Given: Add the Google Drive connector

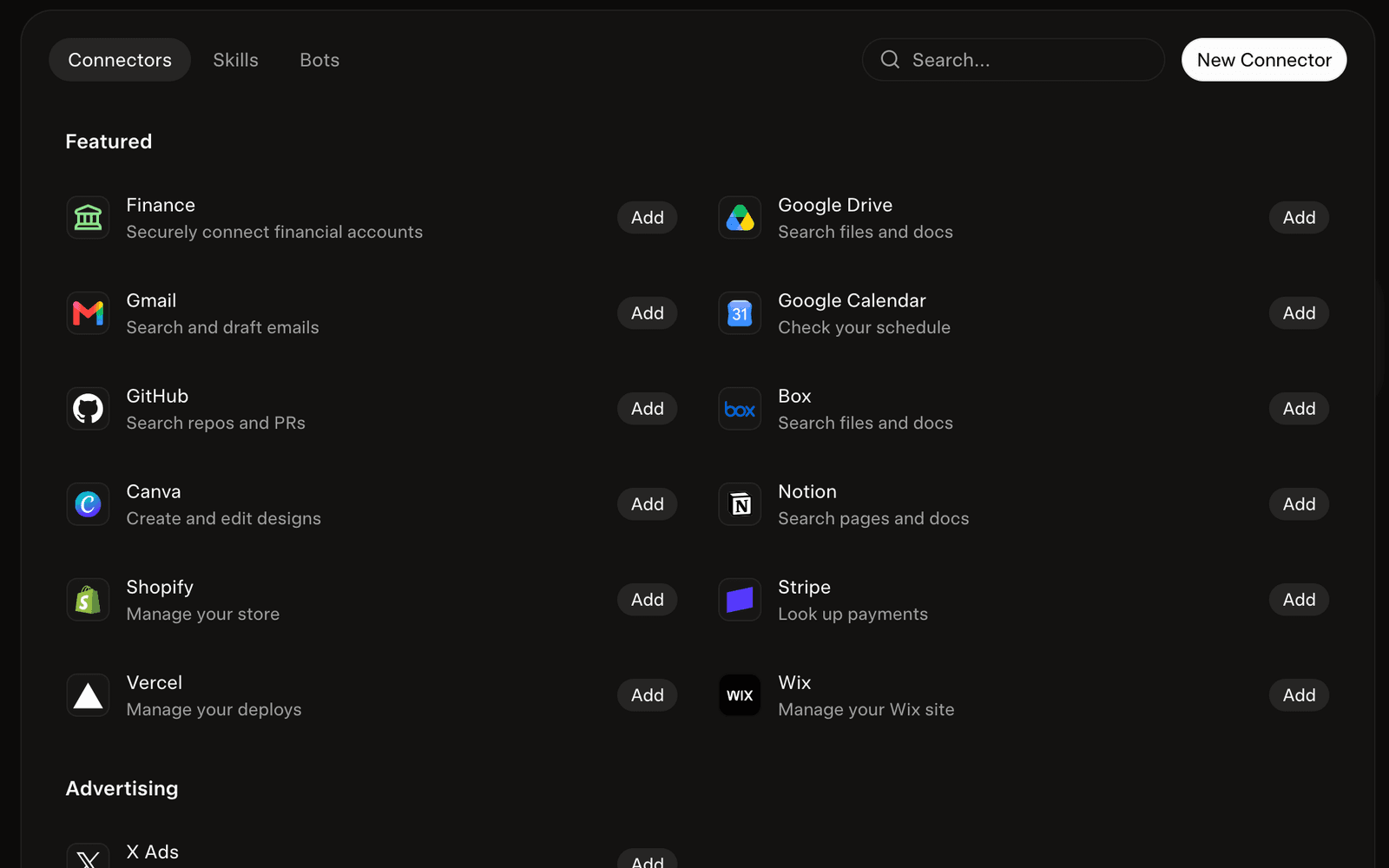Looking at the screenshot, I should pyautogui.click(x=1300, y=218).
